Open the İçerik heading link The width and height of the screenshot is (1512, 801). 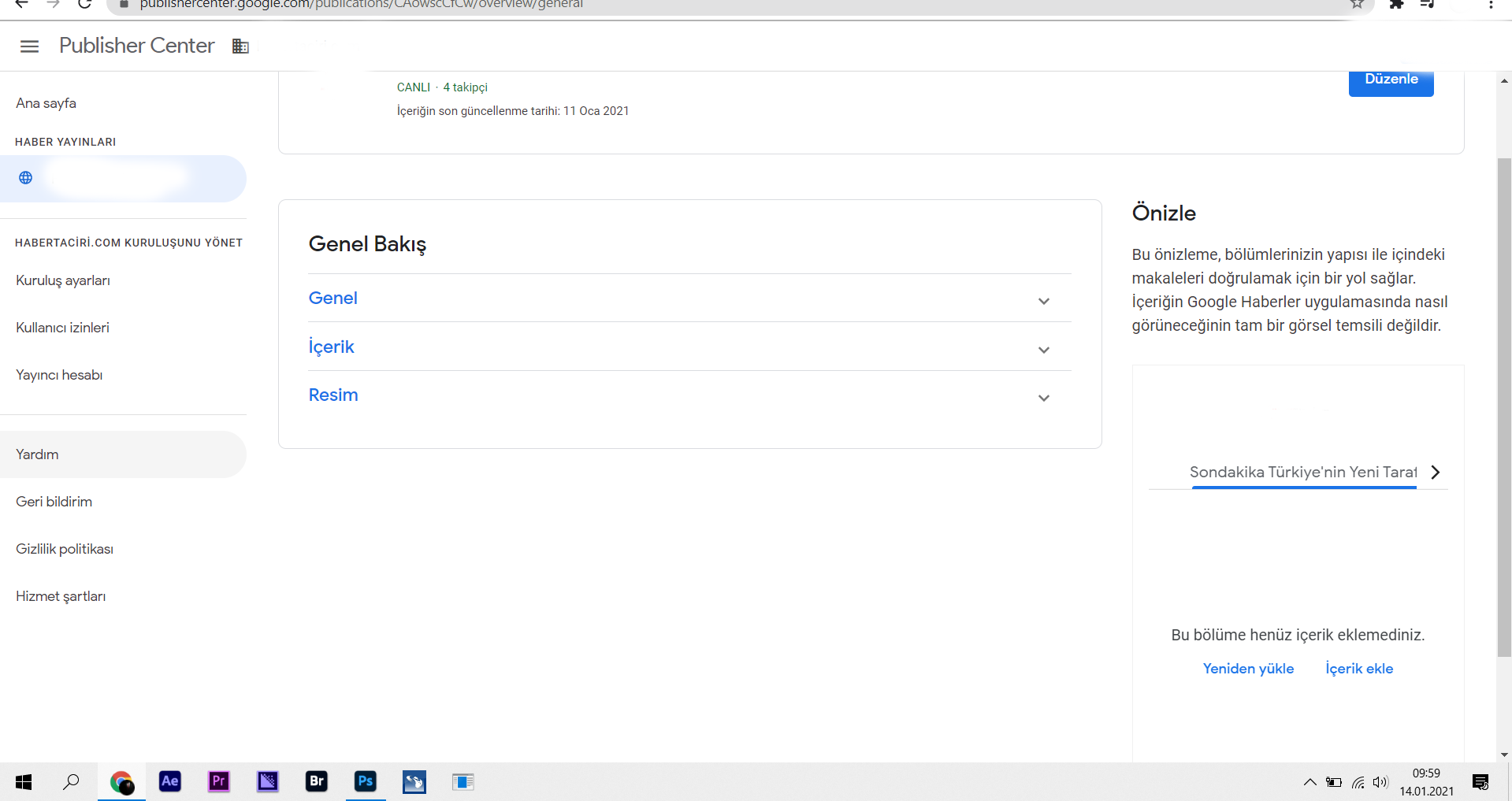pos(331,347)
